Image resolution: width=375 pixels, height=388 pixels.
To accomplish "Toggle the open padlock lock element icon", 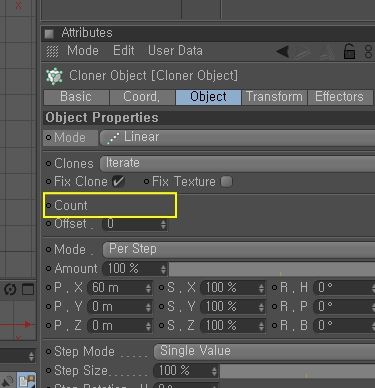I will [x=349, y=52].
